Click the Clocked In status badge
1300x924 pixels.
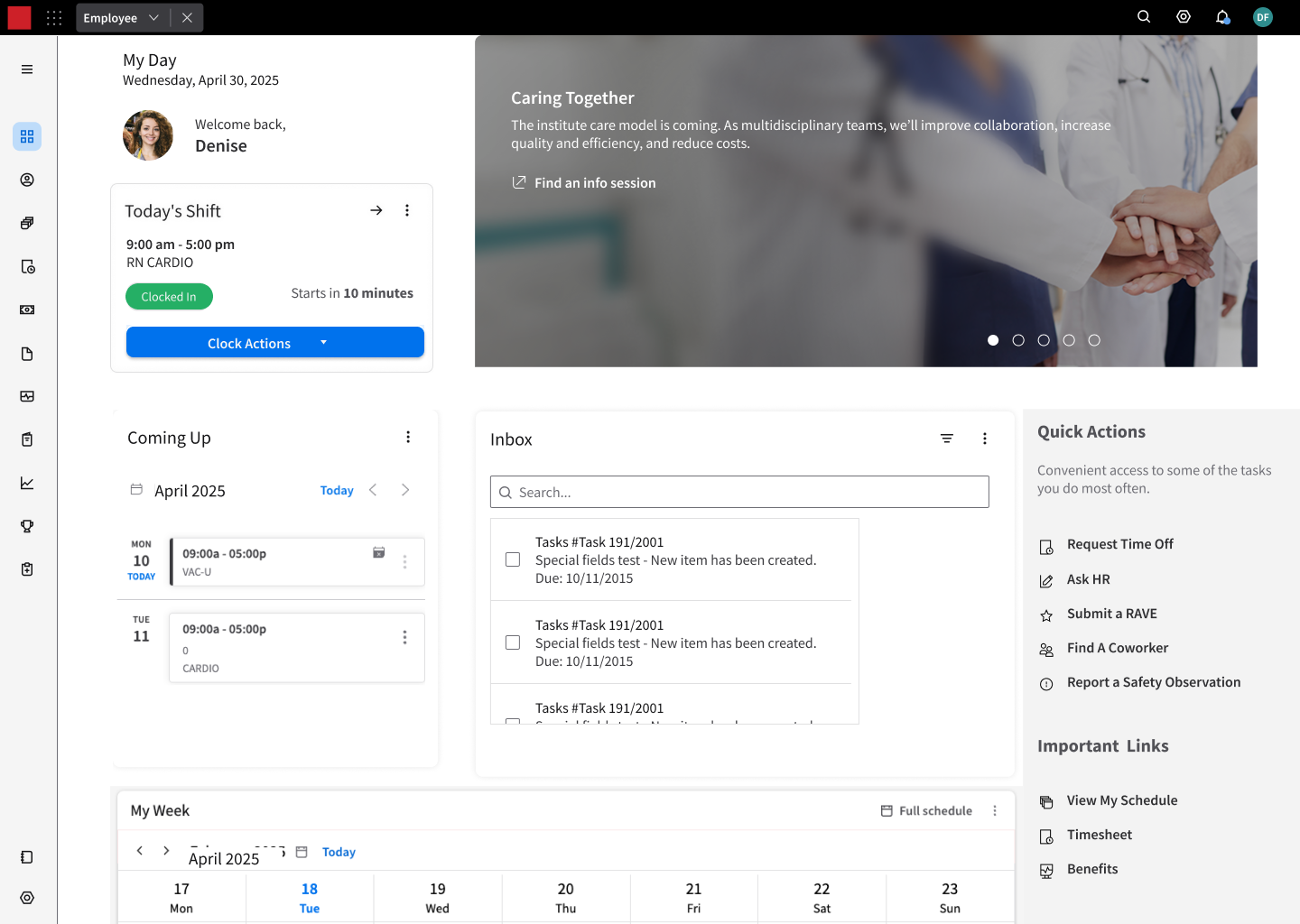point(169,297)
